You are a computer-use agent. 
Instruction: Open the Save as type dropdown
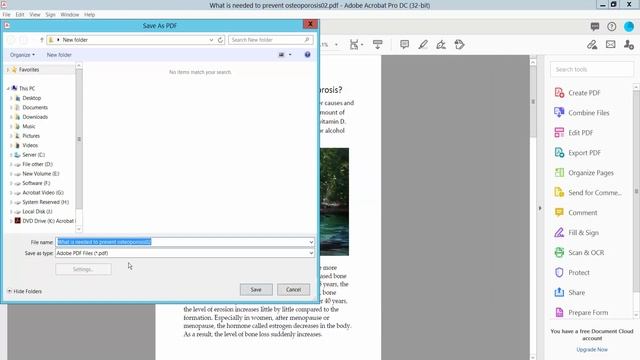click(311, 253)
